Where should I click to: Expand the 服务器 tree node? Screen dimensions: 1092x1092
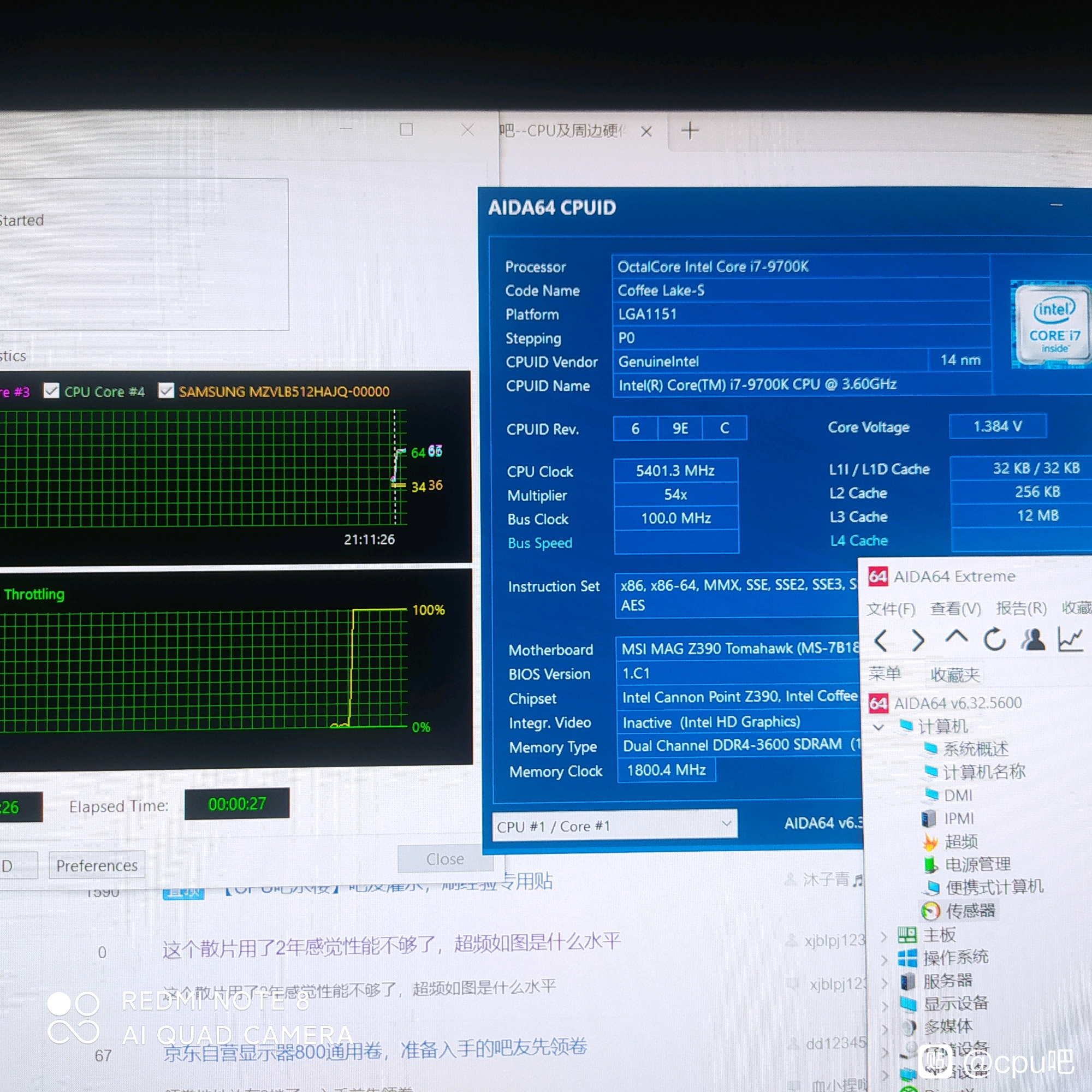click(x=884, y=982)
